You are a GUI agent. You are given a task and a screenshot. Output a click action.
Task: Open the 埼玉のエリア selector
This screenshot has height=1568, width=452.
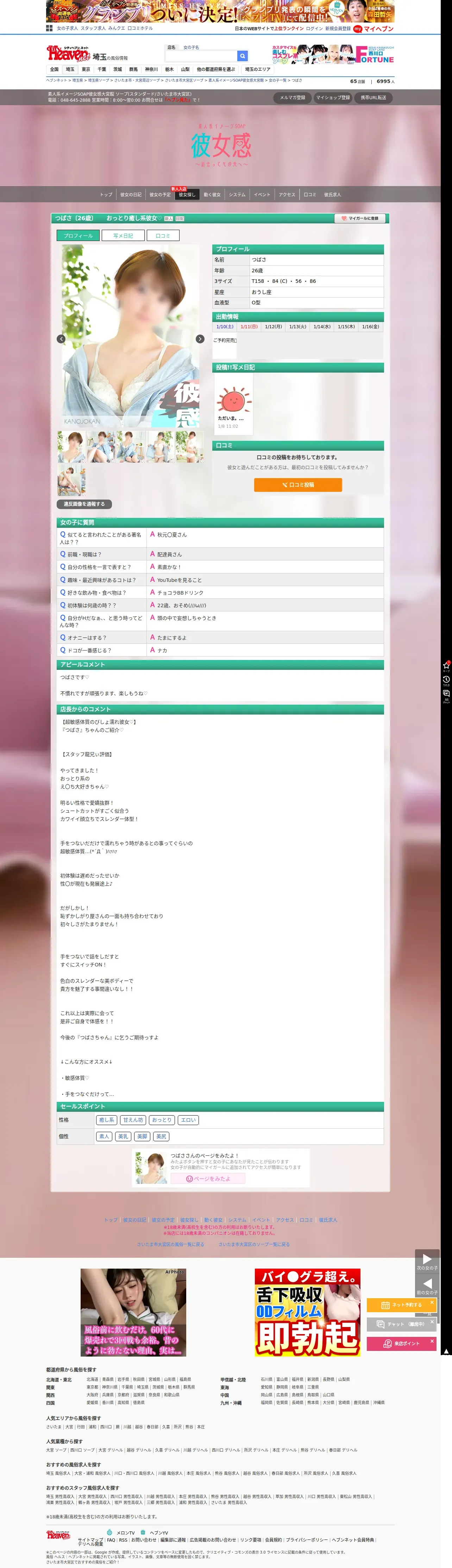258,69
